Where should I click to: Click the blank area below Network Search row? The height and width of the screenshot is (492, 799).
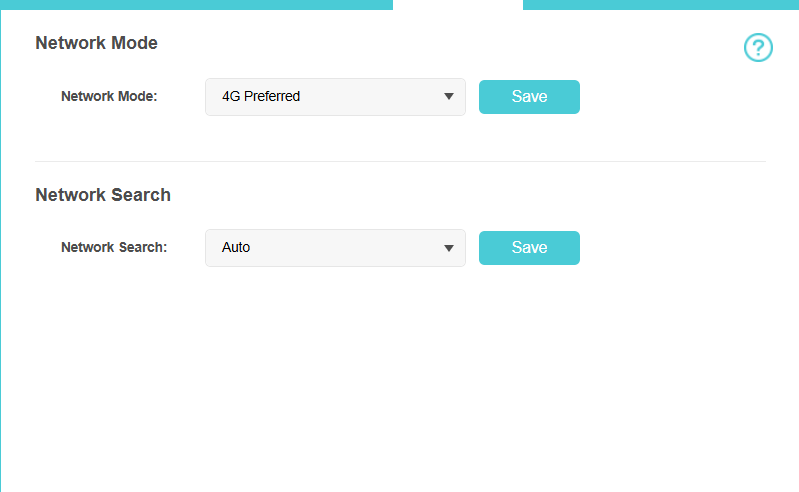point(400,380)
